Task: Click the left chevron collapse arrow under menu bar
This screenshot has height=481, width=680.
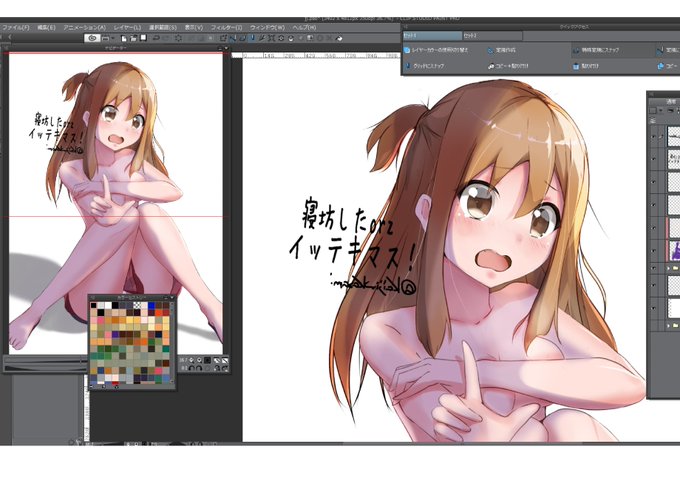Action: click(10, 38)
